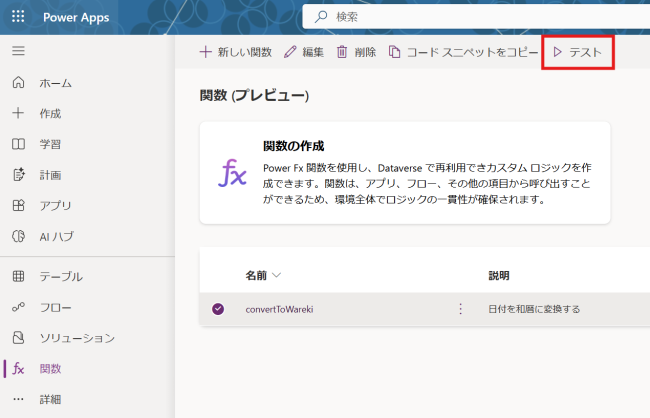The image size is (650, 418).
Task: Click the AI ハブ icon
Action: 18,237
